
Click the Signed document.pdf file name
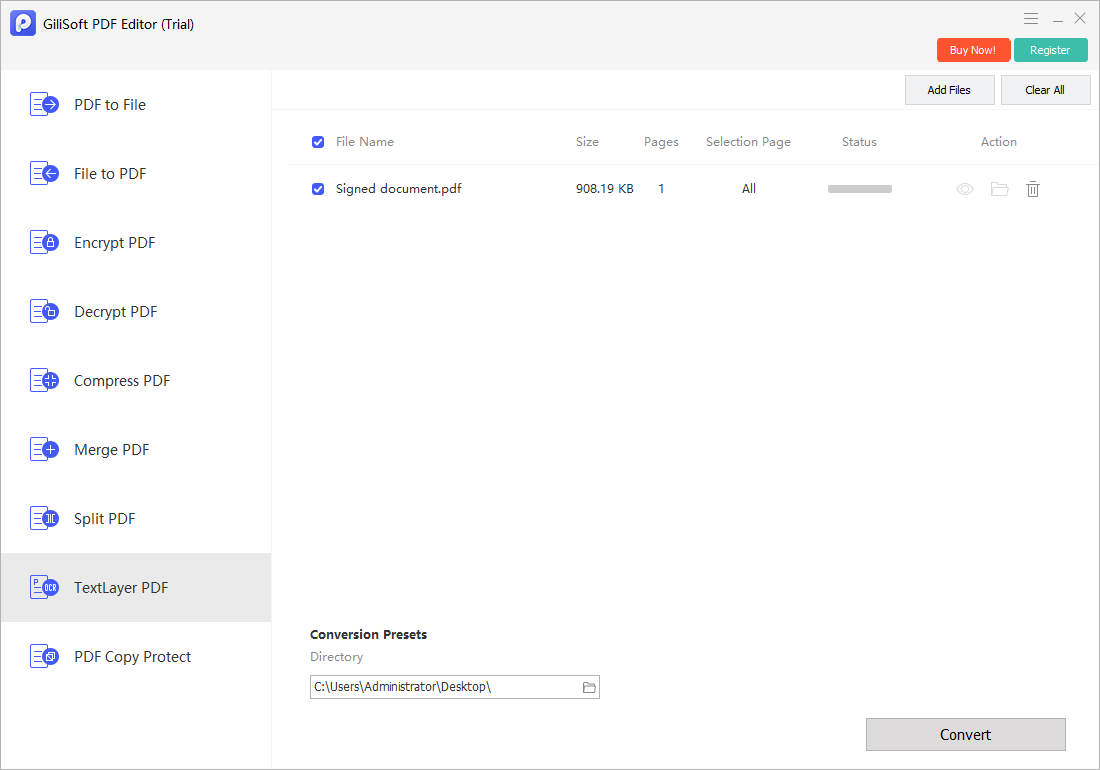tap(398, 189)
